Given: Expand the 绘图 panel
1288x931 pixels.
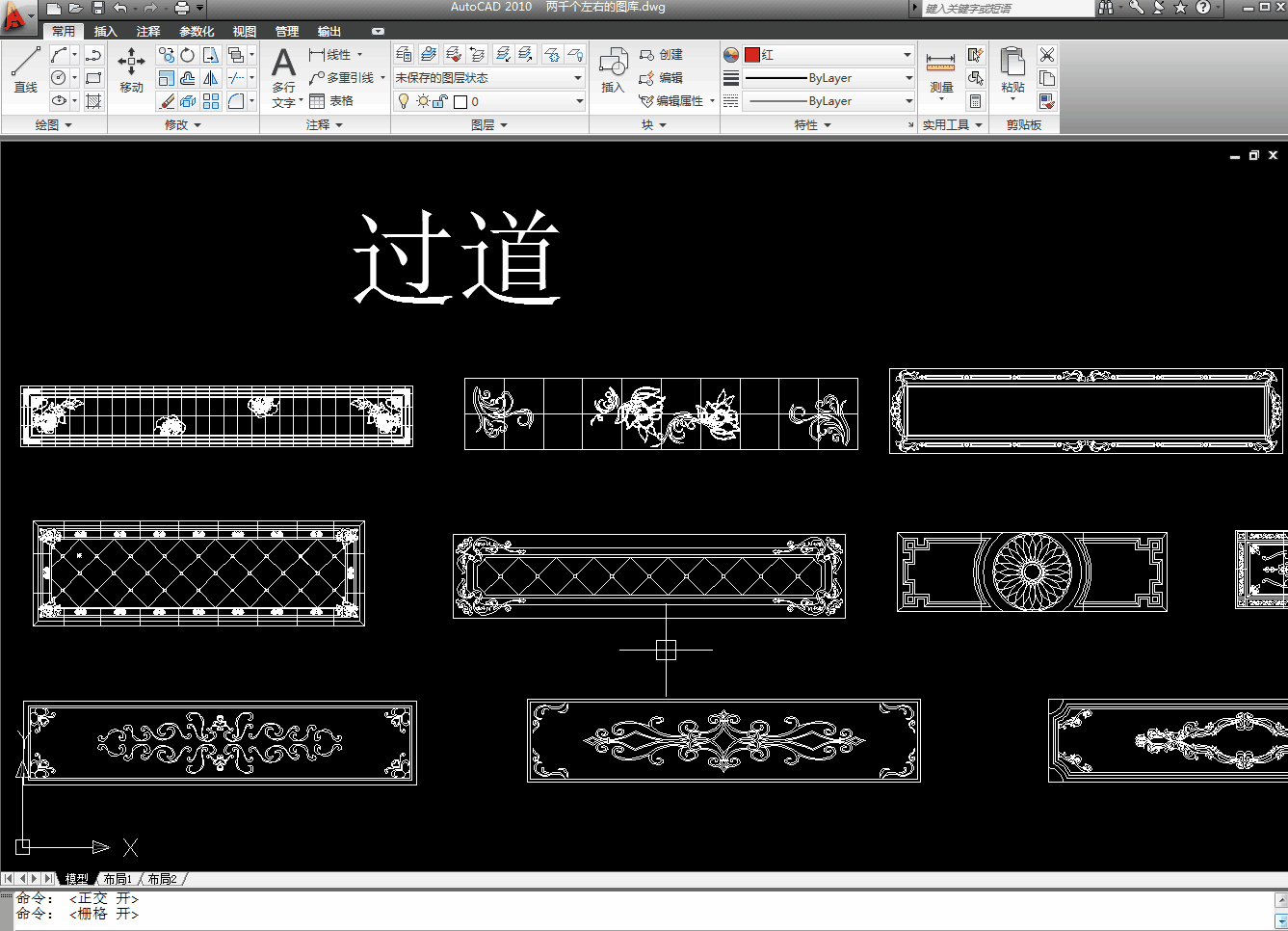Looking at the screenshot, I should tap(54, 125).
